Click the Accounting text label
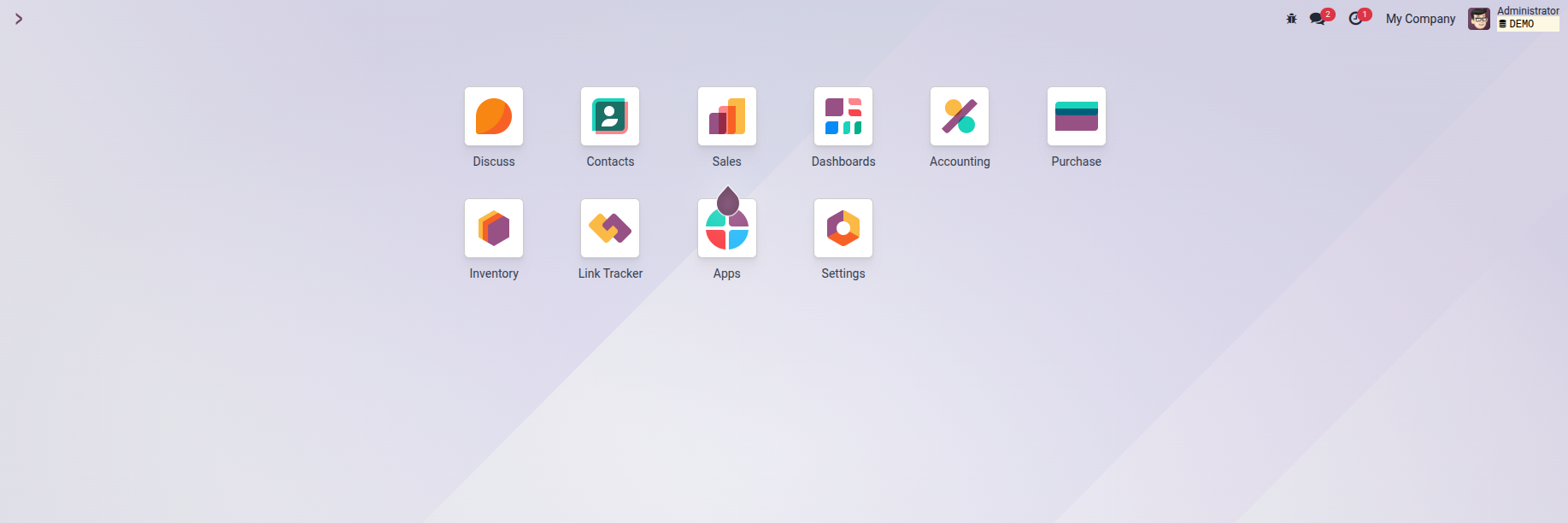 [x=960, y=162]
